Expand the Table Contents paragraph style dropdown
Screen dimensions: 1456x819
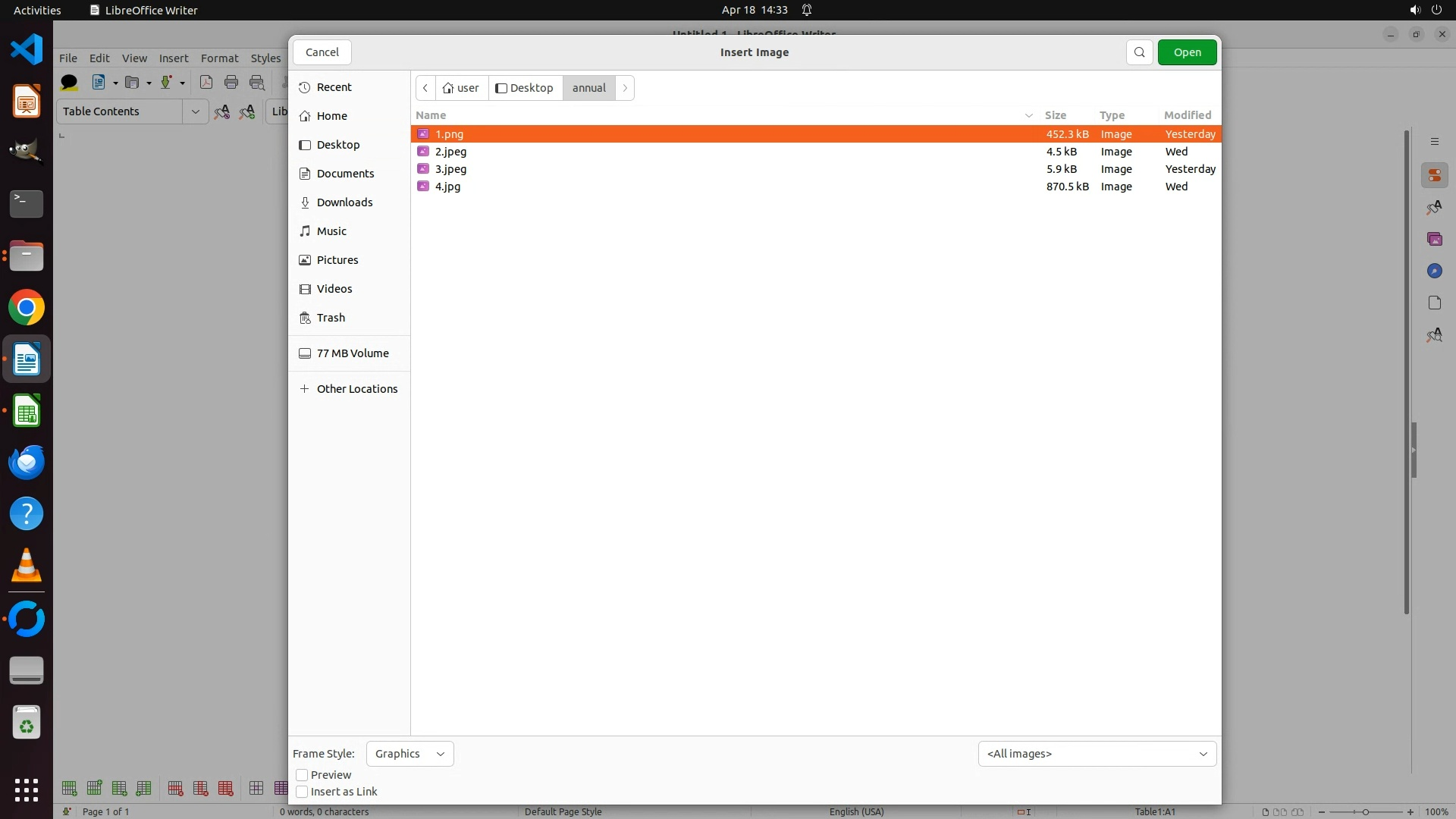coord(195,111)
